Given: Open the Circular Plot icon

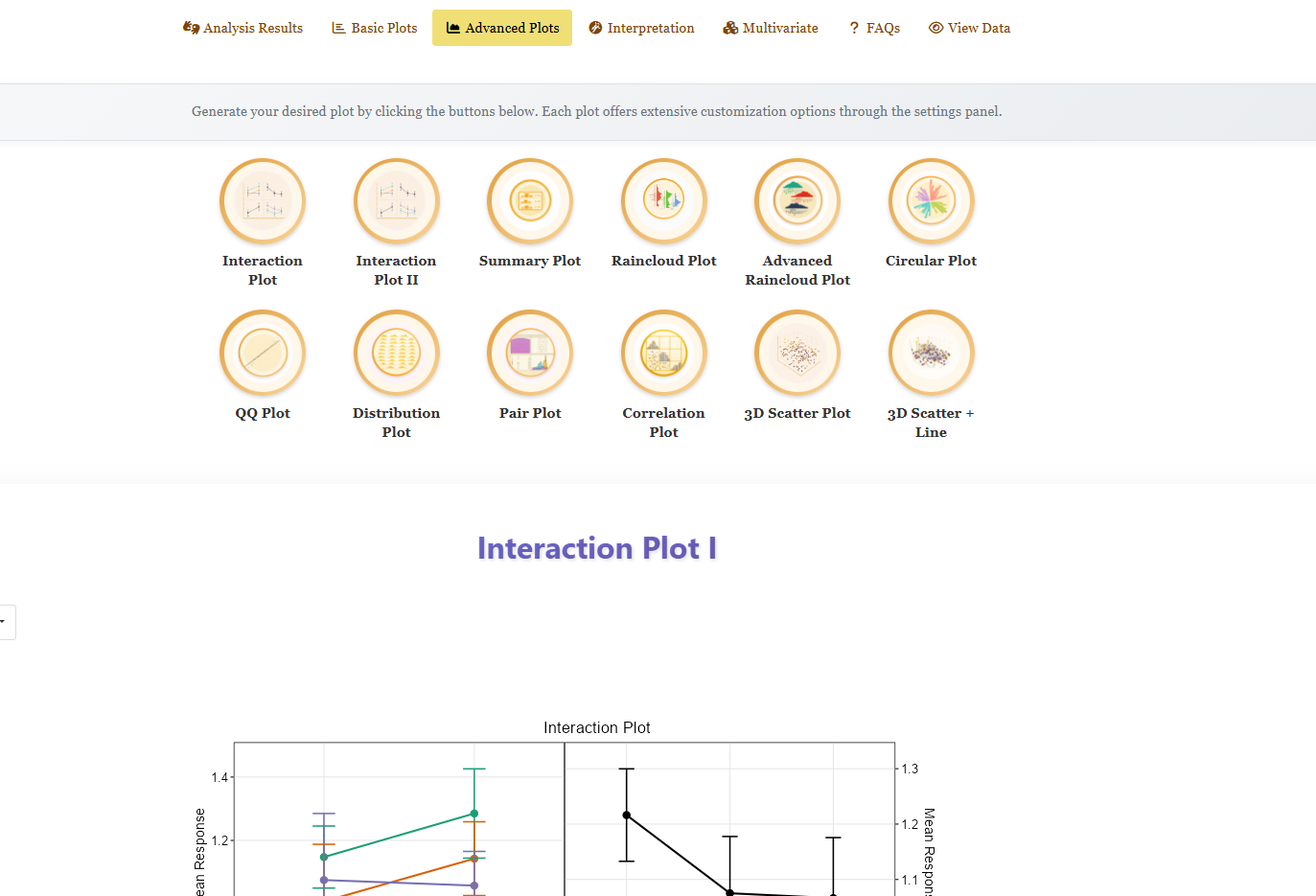Looking at the screenshot, I should (932, 201).
